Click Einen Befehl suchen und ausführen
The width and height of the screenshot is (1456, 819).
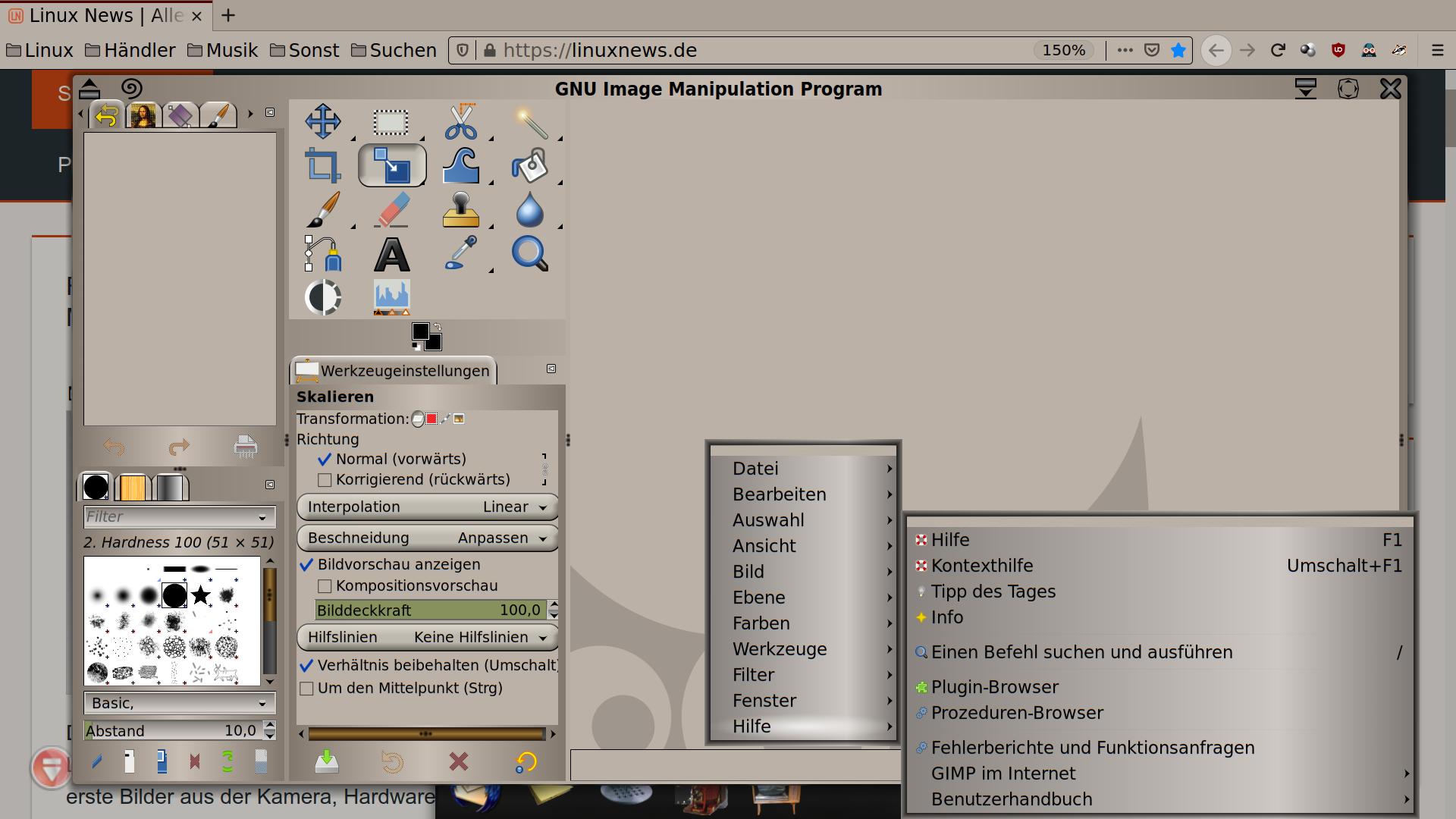tap(1159, 652)
